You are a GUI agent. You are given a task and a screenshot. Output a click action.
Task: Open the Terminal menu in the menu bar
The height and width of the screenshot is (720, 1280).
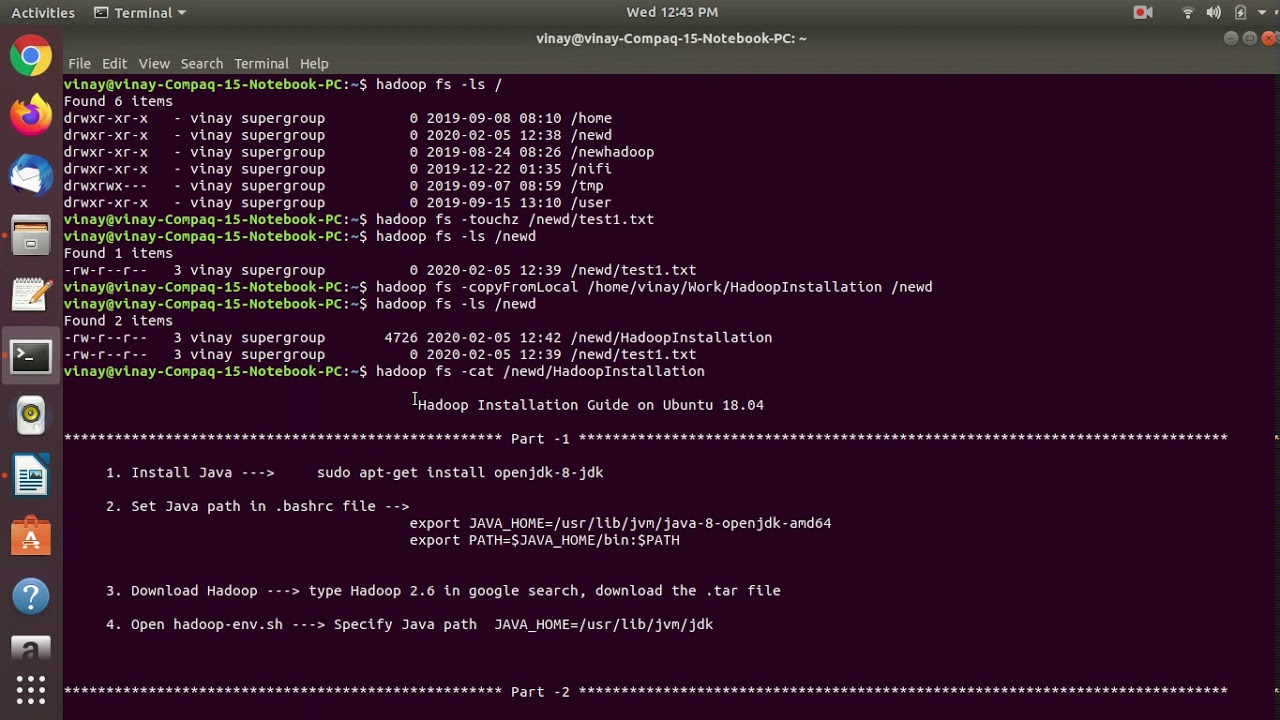pyautogui.click(x=261, y=63)
